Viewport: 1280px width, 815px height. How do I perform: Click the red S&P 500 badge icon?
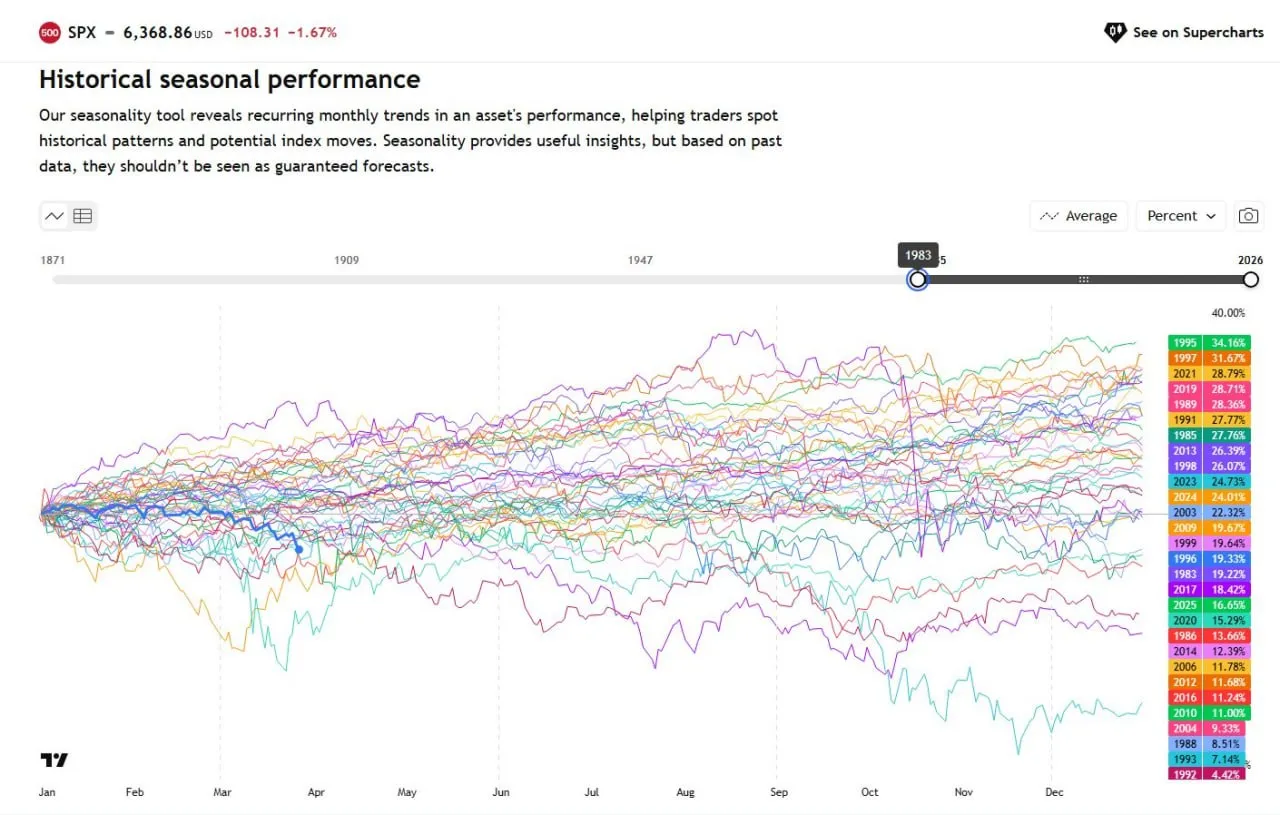pyautogui.click(x=48, y=31)
